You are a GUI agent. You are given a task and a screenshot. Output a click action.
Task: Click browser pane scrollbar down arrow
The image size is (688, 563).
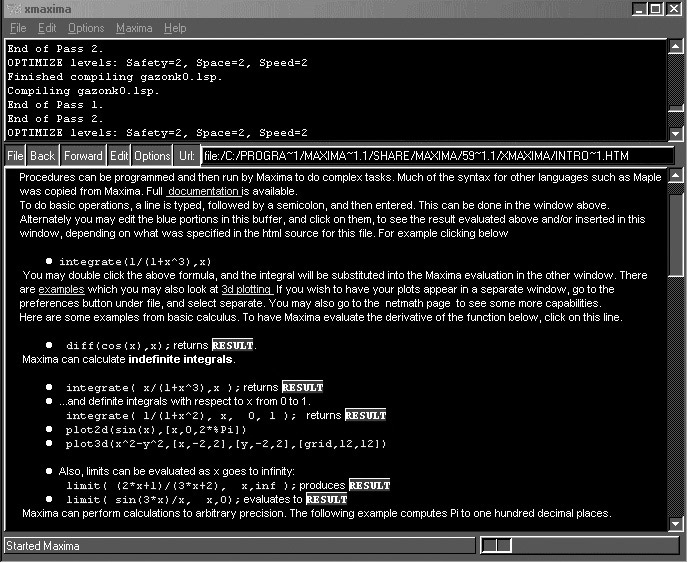point(676,523)
